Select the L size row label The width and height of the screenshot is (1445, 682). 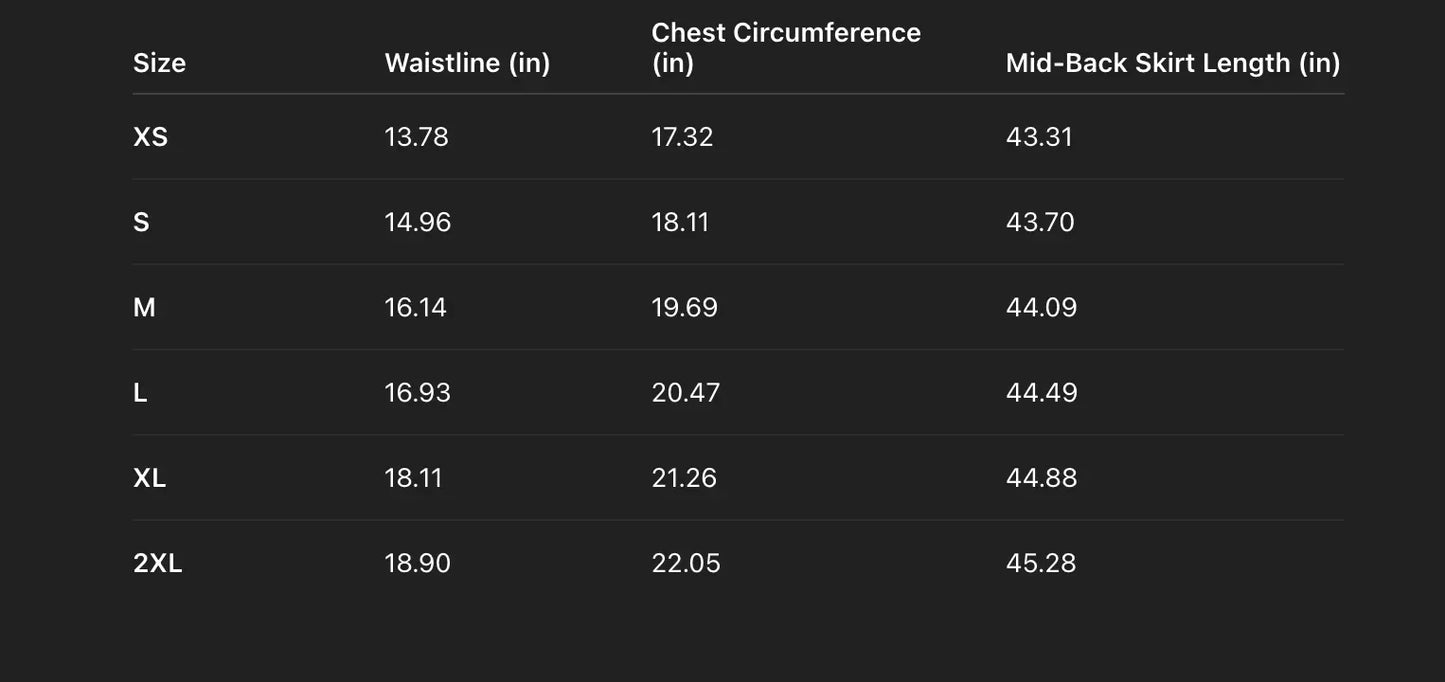point(140,393)
